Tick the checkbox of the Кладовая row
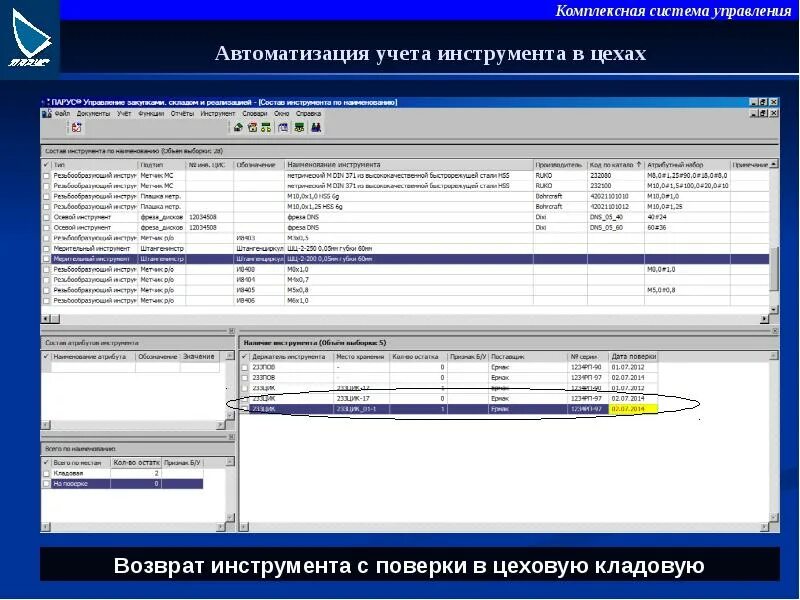This screenshot has width=800, height=600. point(47,473)
